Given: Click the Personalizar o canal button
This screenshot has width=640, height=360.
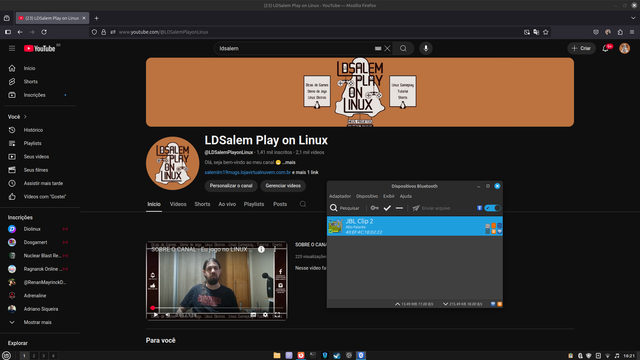Looking at the screenshot, I should point(231,186).
